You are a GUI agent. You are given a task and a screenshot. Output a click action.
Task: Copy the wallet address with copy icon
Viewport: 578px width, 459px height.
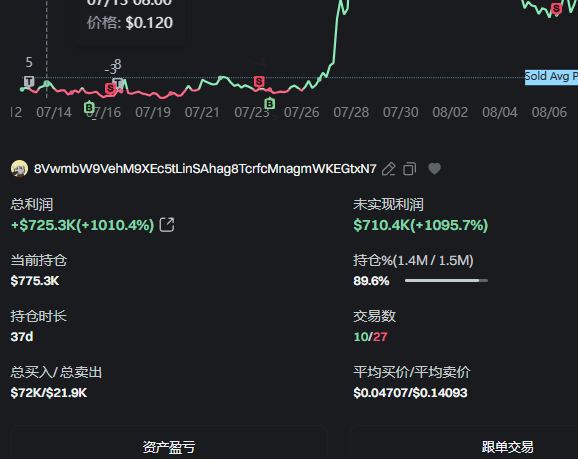coord(410,169)
